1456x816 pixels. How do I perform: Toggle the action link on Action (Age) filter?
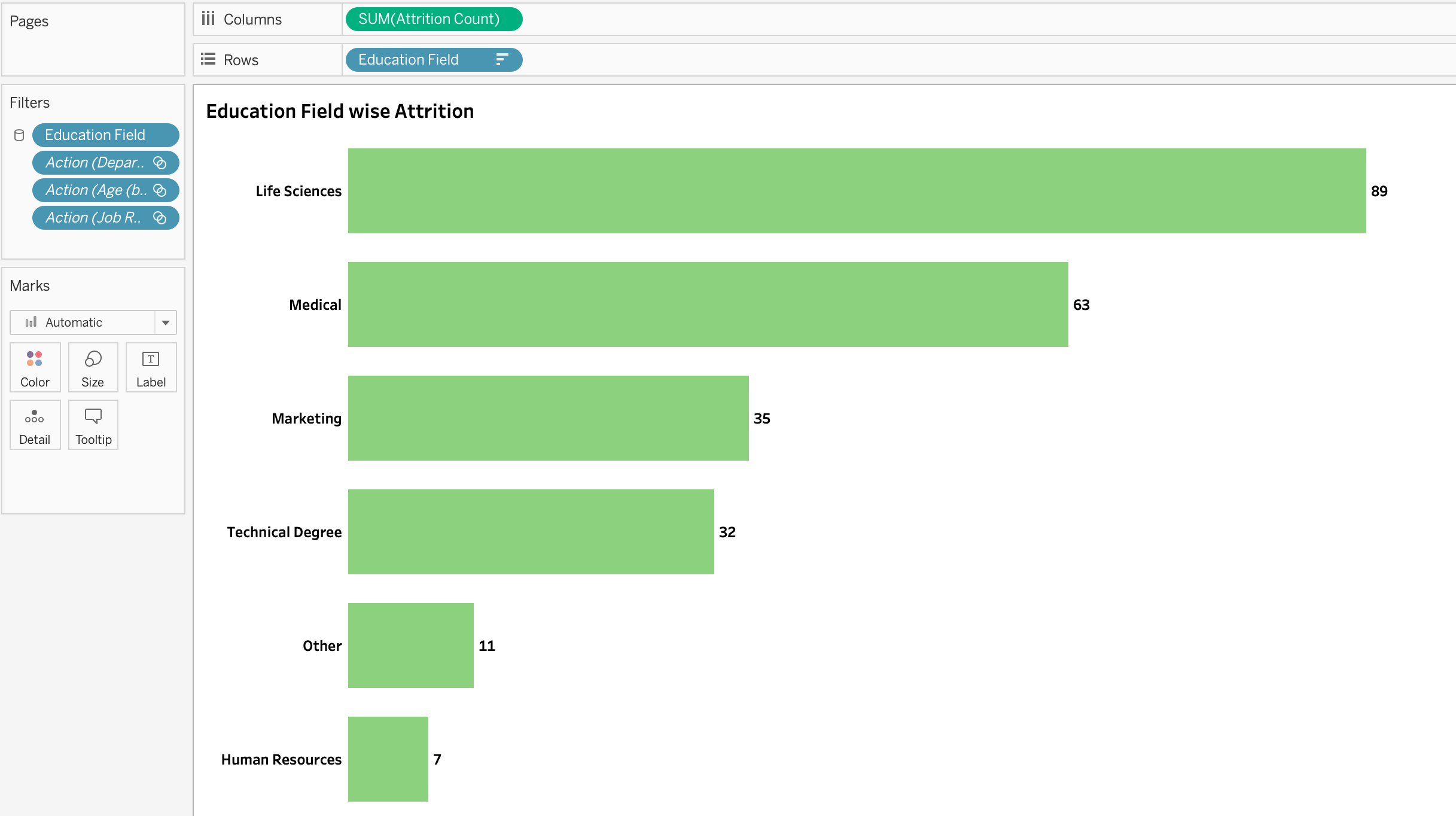pyautogui.click(x=160, y=190)
